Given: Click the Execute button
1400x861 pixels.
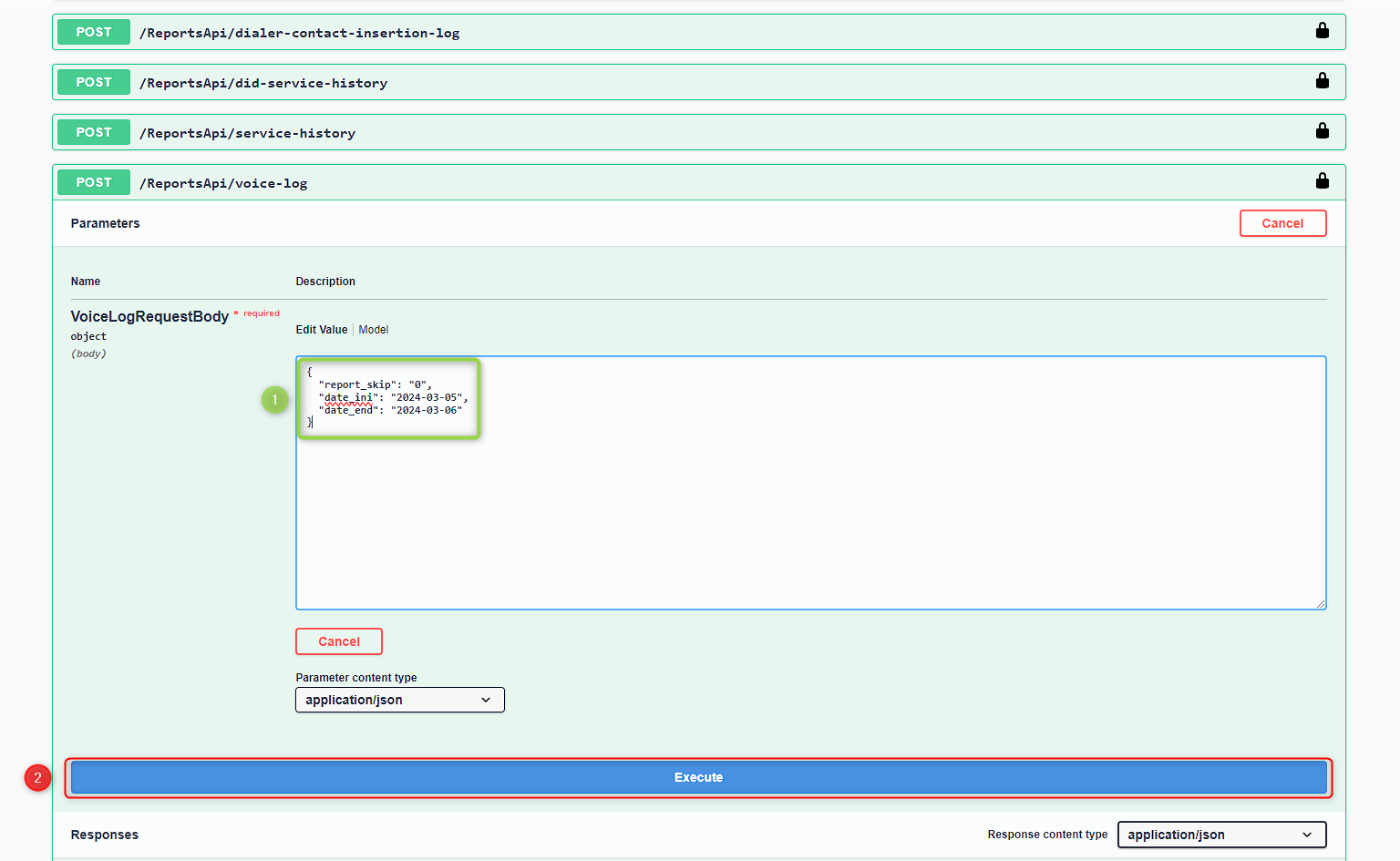Looking at the screenshot, I should coord(699,777).
